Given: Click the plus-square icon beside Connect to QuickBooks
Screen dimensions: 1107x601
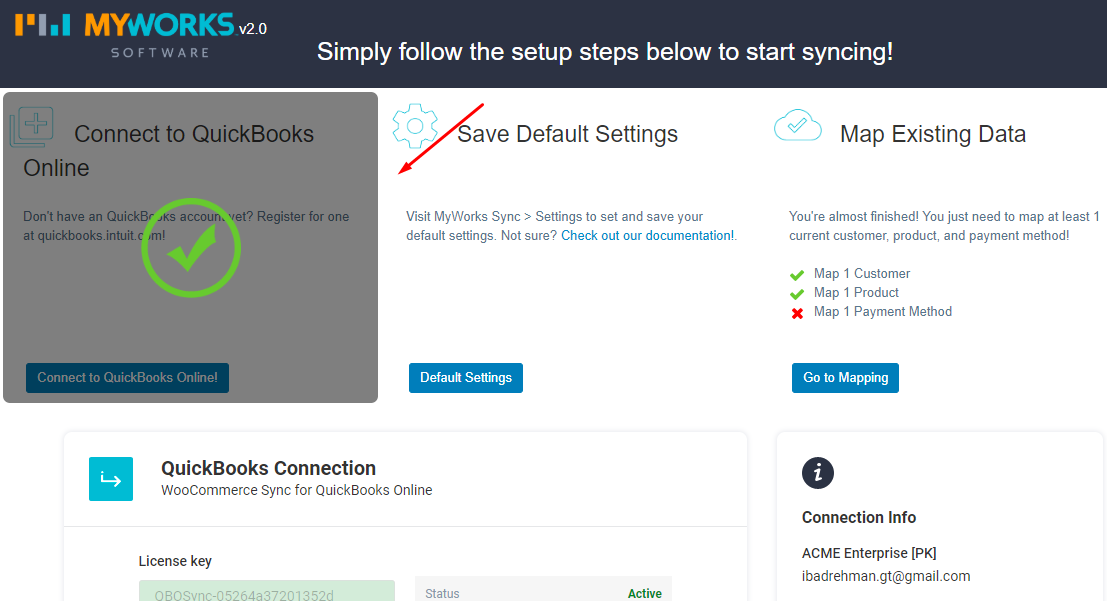Looking at the screenshot, I should [x=33, y=128].
